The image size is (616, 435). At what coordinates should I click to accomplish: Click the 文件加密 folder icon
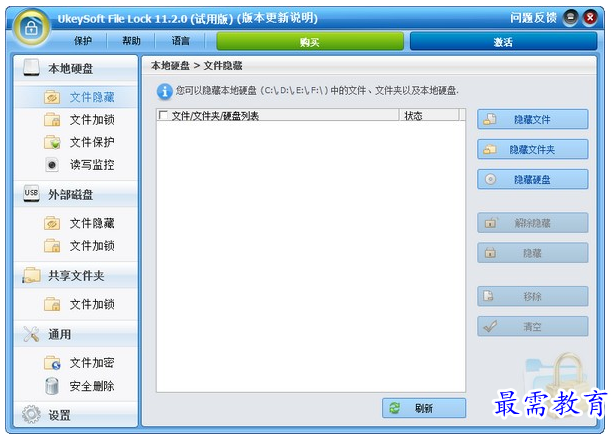(x=52, y=363)
